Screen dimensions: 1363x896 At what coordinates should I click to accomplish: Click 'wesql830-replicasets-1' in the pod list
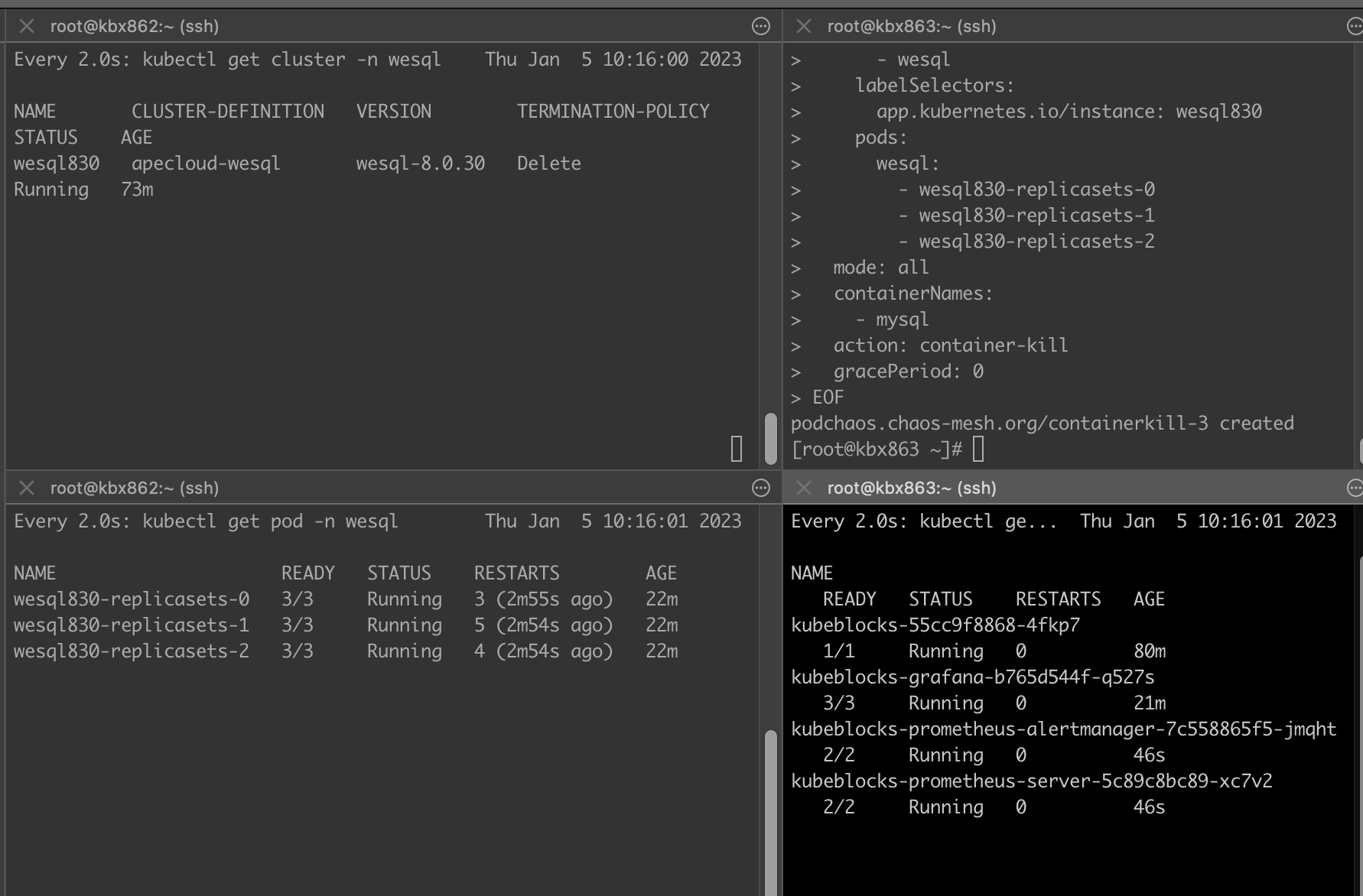(132, 625)
